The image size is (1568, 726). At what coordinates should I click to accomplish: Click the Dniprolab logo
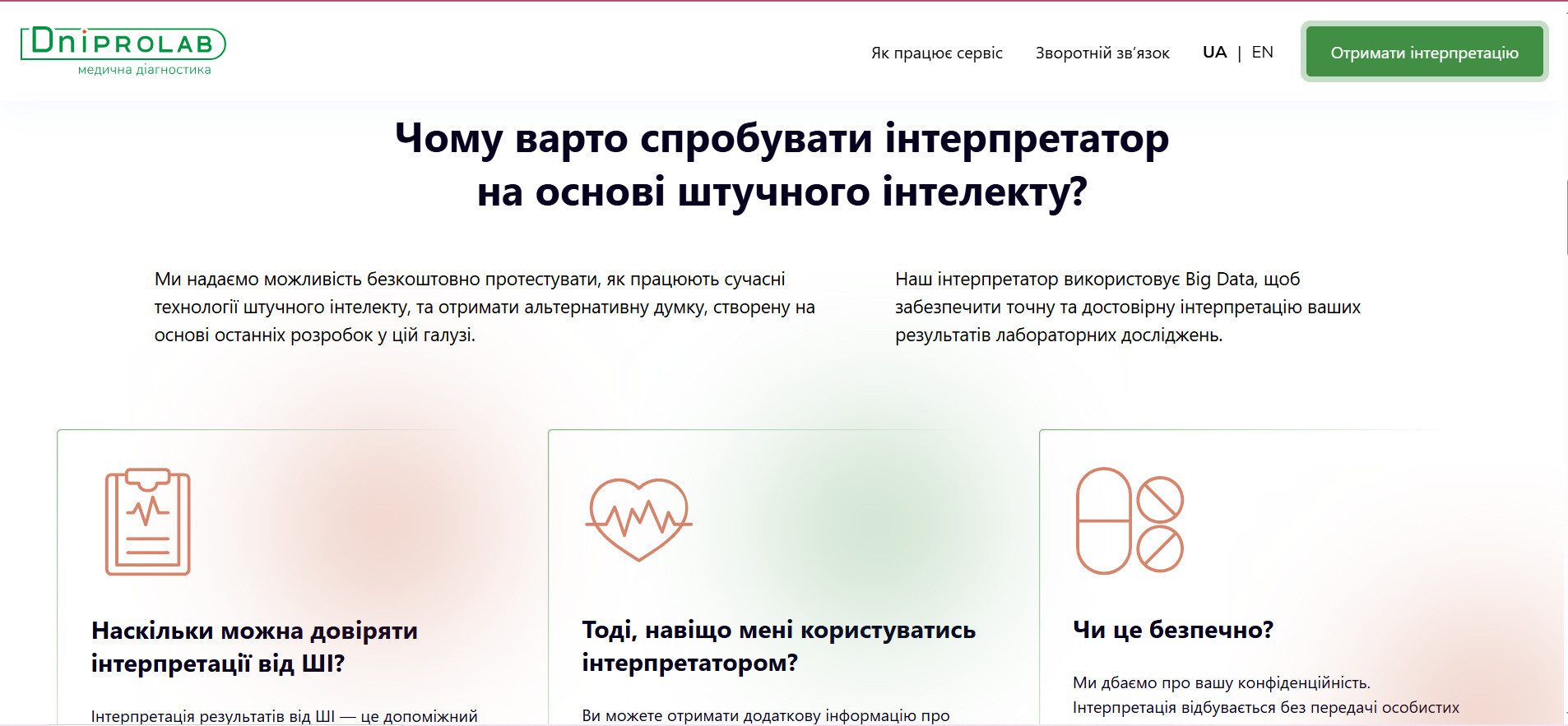(123, 43)
